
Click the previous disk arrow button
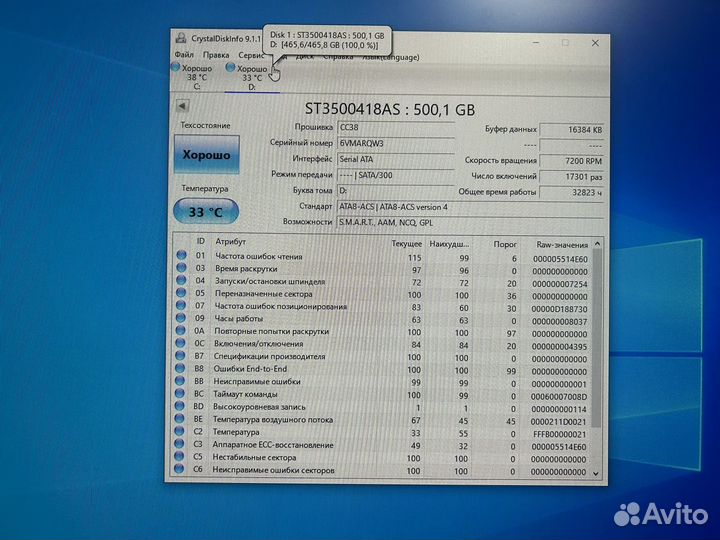182,106
